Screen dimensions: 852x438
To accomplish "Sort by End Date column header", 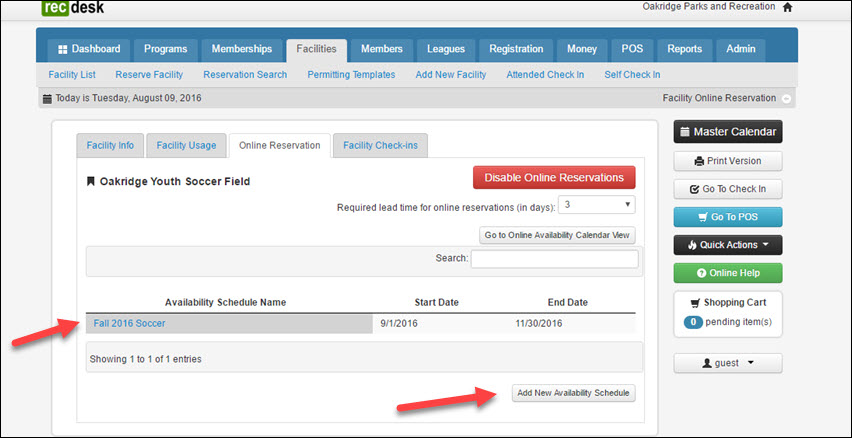I will (x=567, y=302).
